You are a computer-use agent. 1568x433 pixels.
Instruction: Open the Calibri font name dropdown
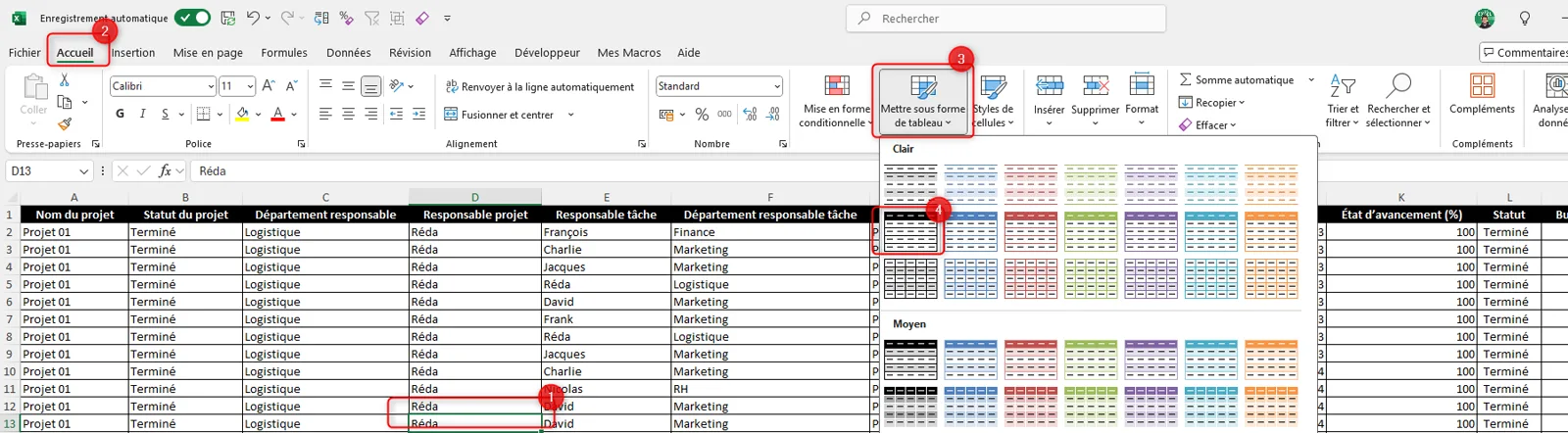tap(211, 86)
